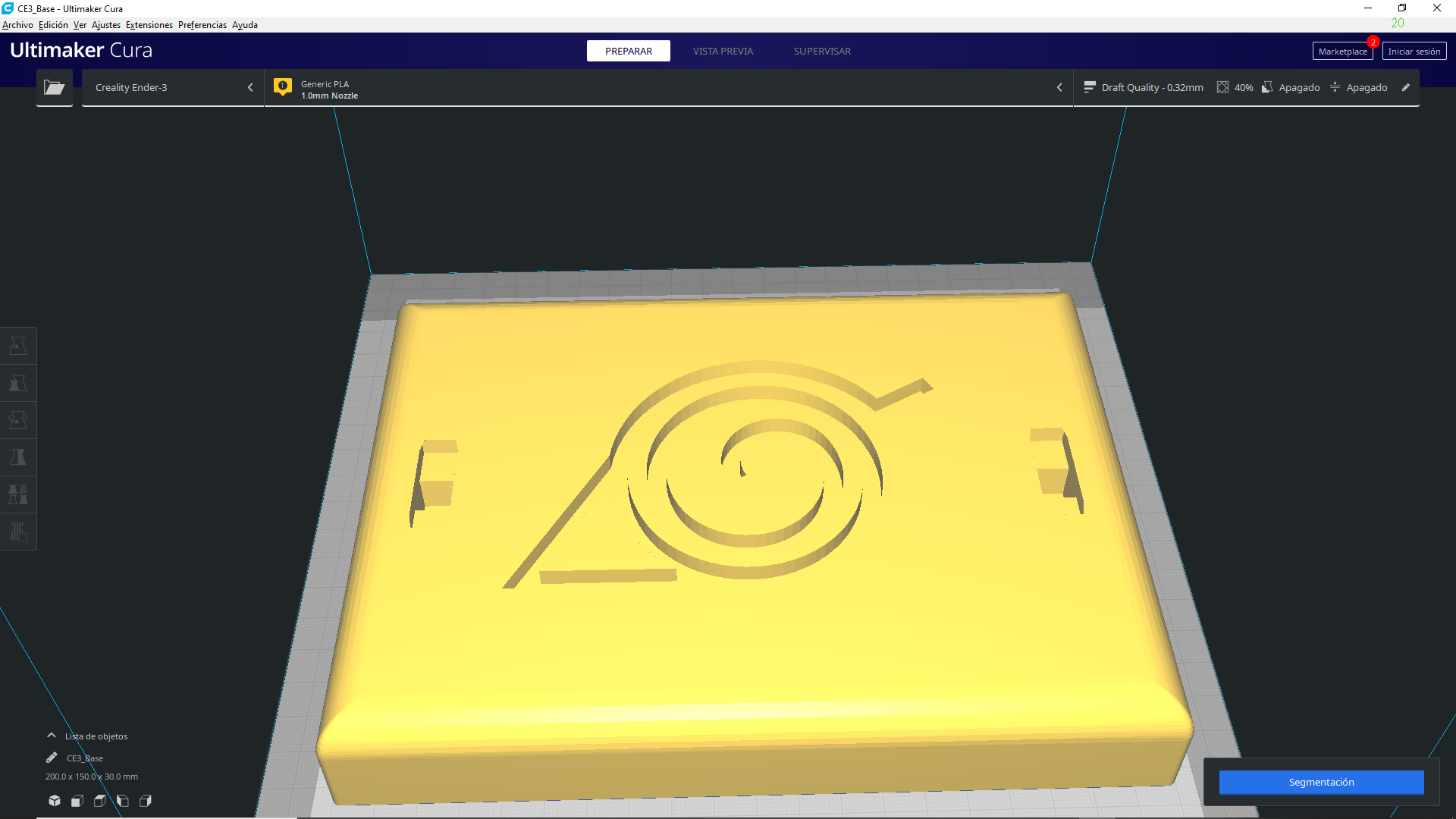Image resolution: width=1456 pixels, height=819 pixels.
Task: Expand the Creality Ender-3 printer selector
Action: click(x=173, y=88)
